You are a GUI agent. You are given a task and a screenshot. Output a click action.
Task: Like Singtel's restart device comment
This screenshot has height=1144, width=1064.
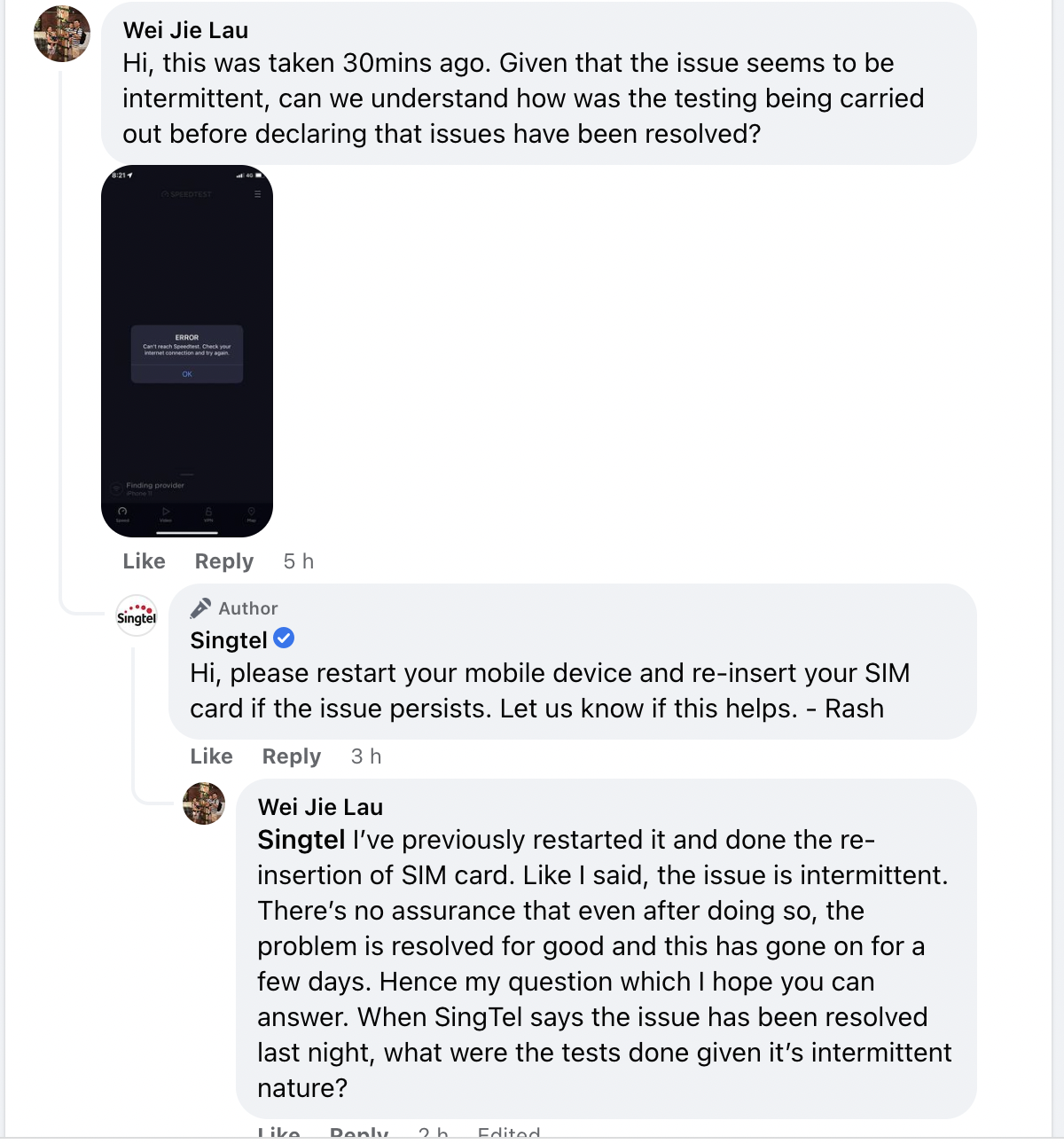coord(212,756)
